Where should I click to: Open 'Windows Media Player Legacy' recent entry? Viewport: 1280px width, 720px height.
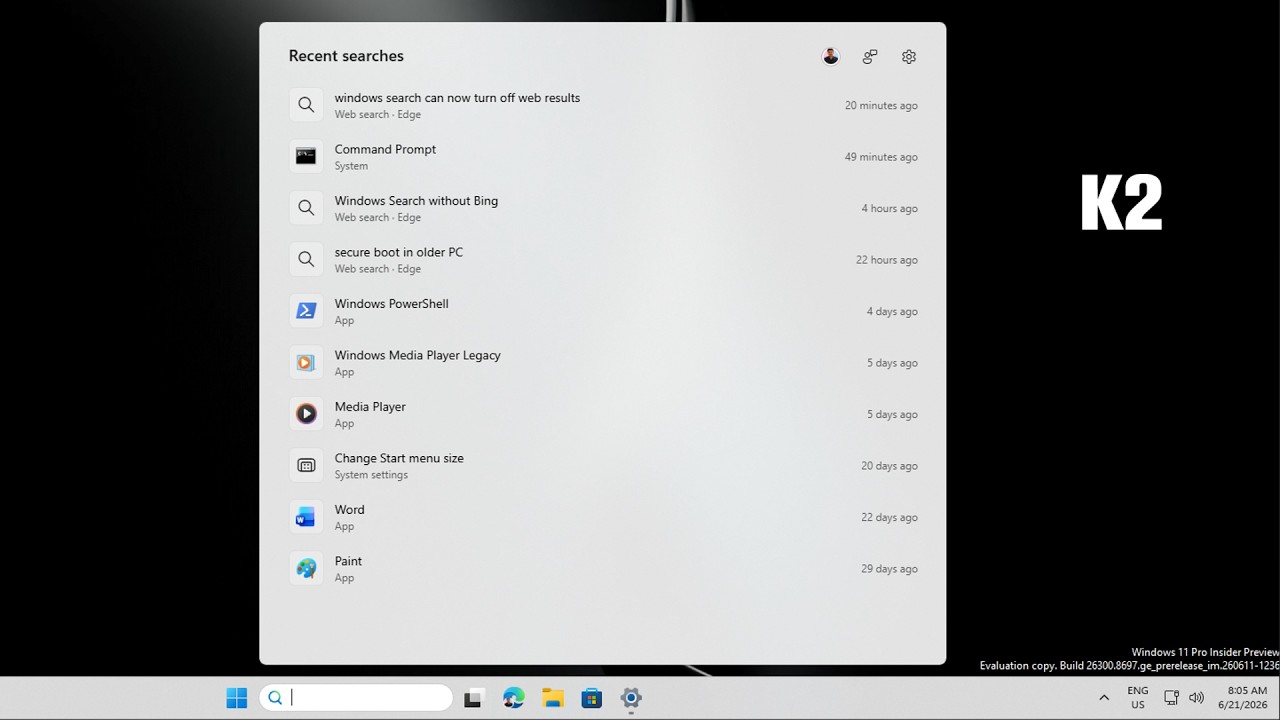603,363
